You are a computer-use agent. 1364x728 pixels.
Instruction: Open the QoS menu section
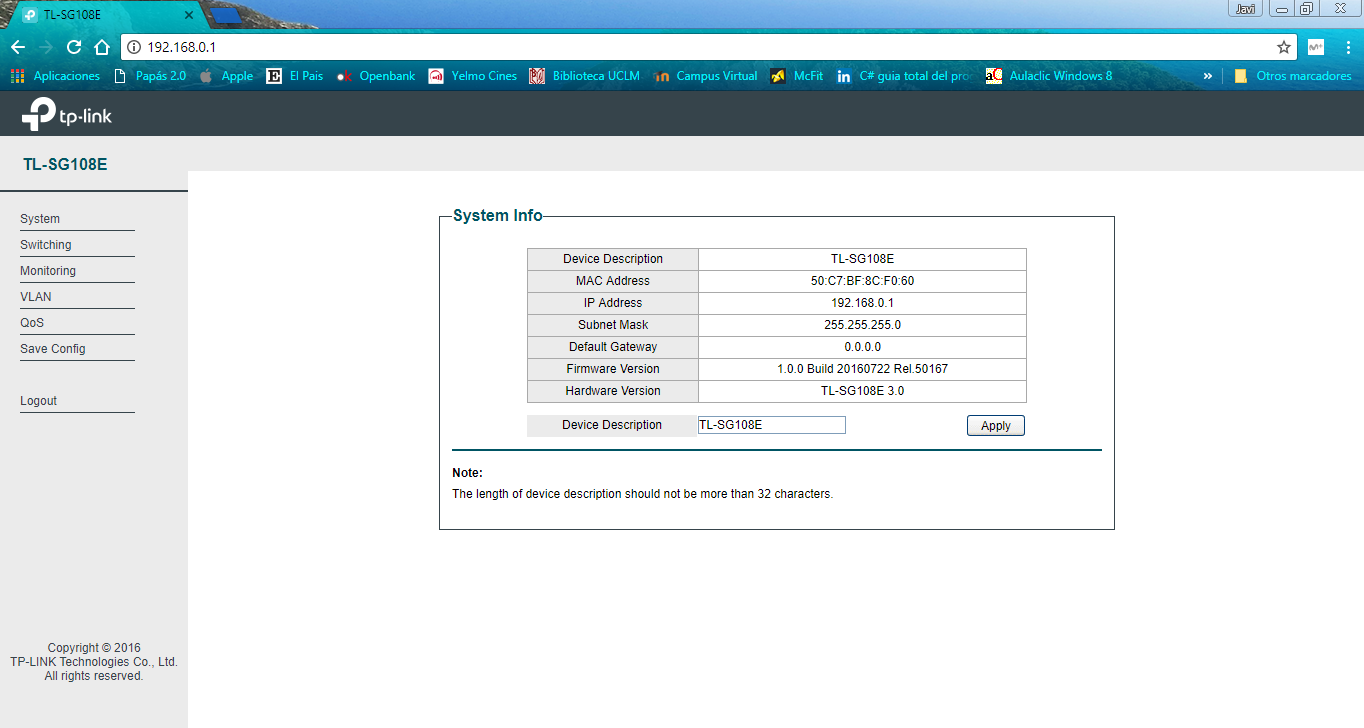32,323
